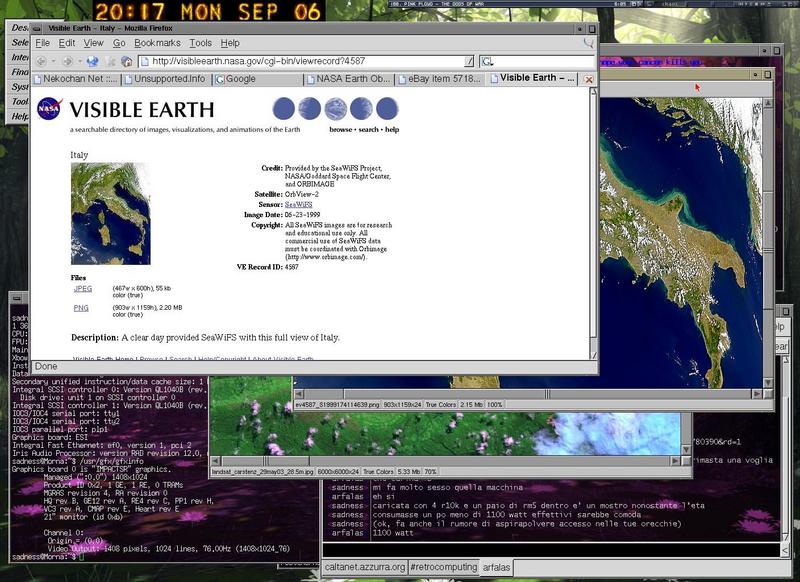
Task: Click the Google search engine icon
Action: coord(487,62)
